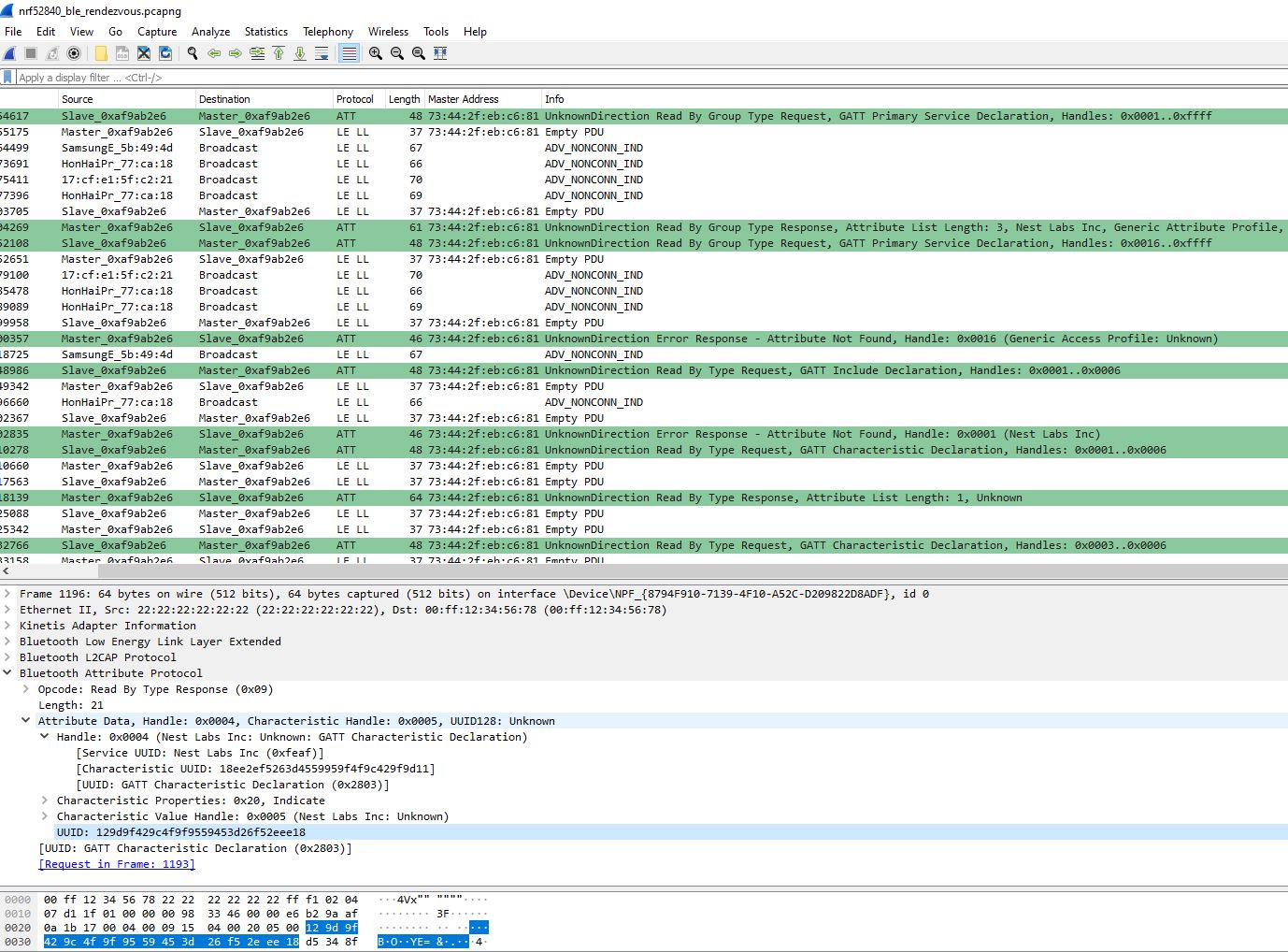
Task: Expand the Bluetooth L2CAP Protocol node
Action: pos(8,656)
